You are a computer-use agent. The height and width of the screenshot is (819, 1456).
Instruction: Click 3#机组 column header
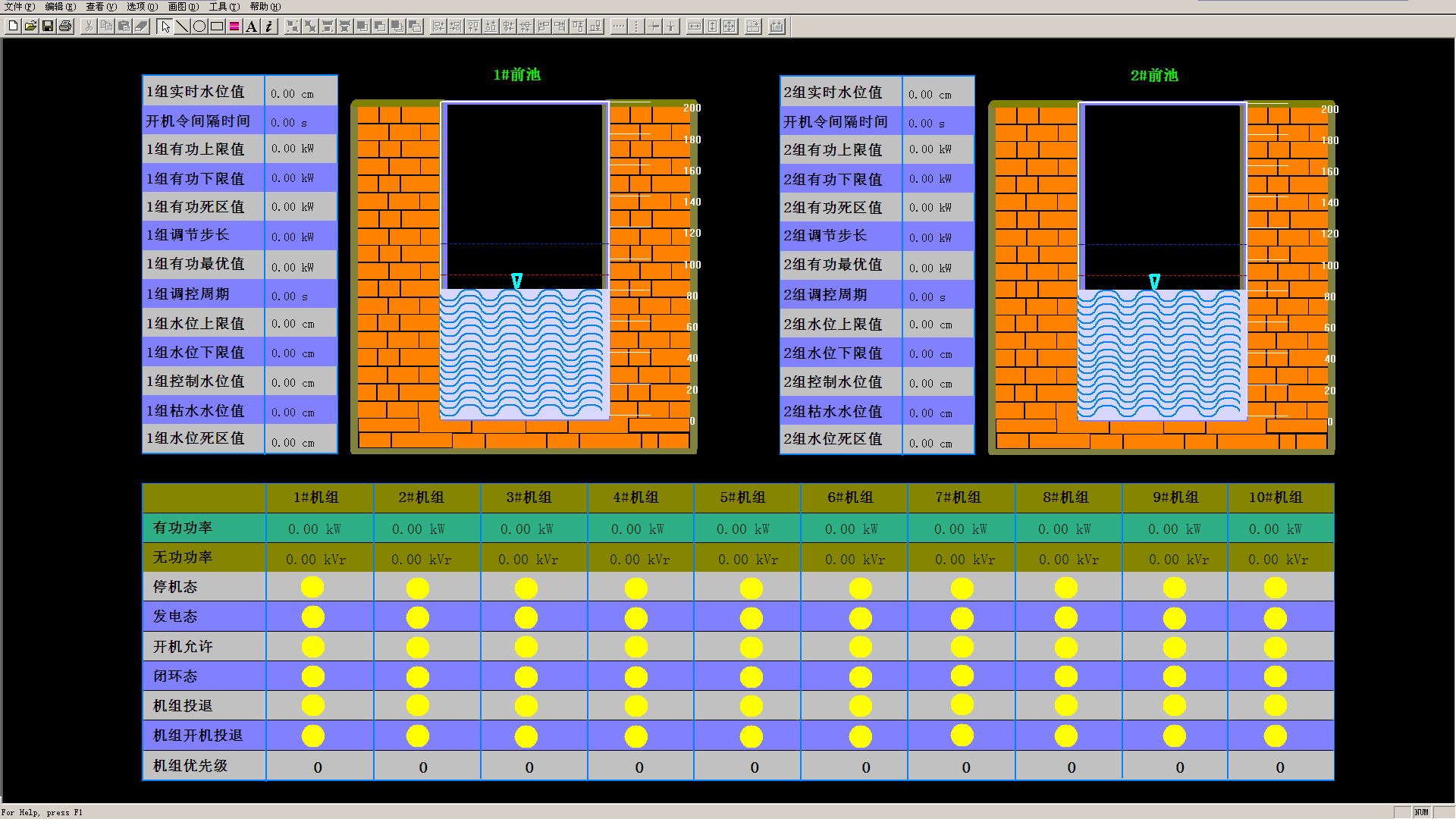point(529,497)
